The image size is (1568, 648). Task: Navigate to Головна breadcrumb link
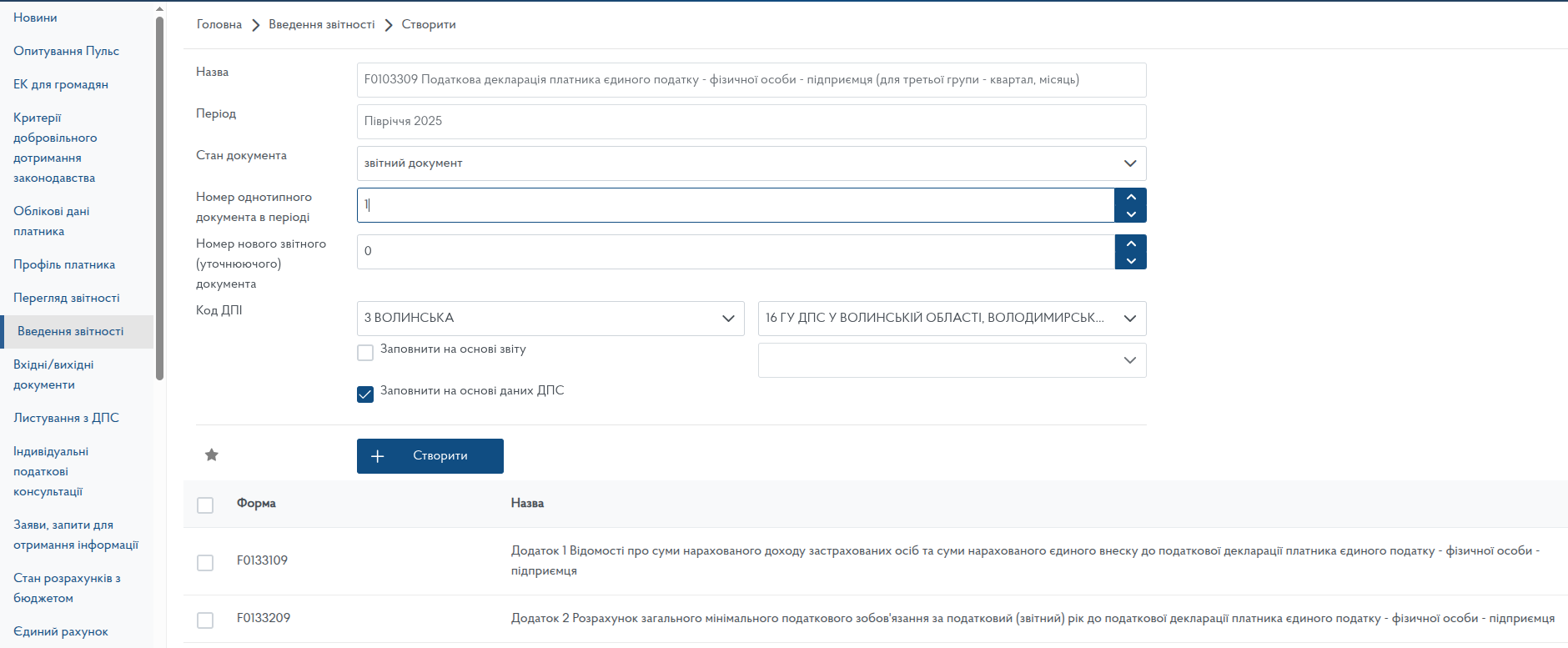pos(219,24)
